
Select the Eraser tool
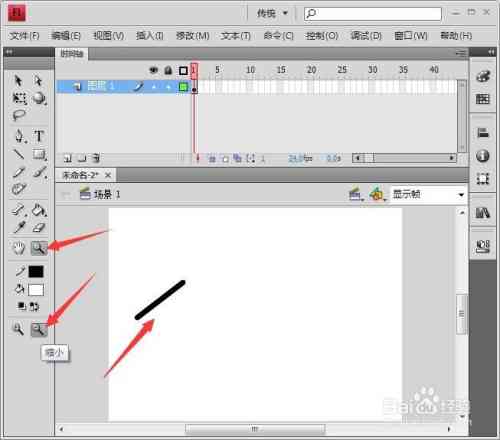pyautogui.click(x=39, y=228)
